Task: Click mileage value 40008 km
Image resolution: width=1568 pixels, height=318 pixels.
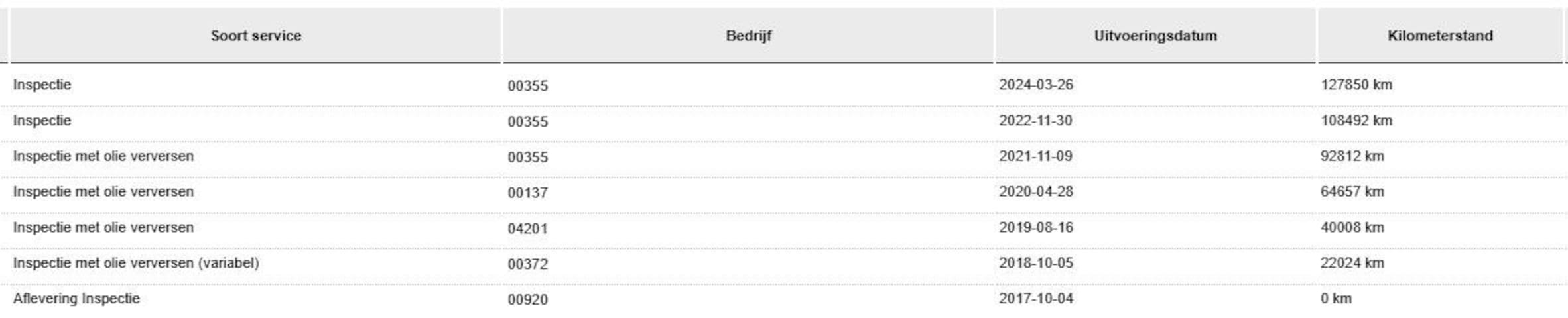Action: tap(1352, 227)
